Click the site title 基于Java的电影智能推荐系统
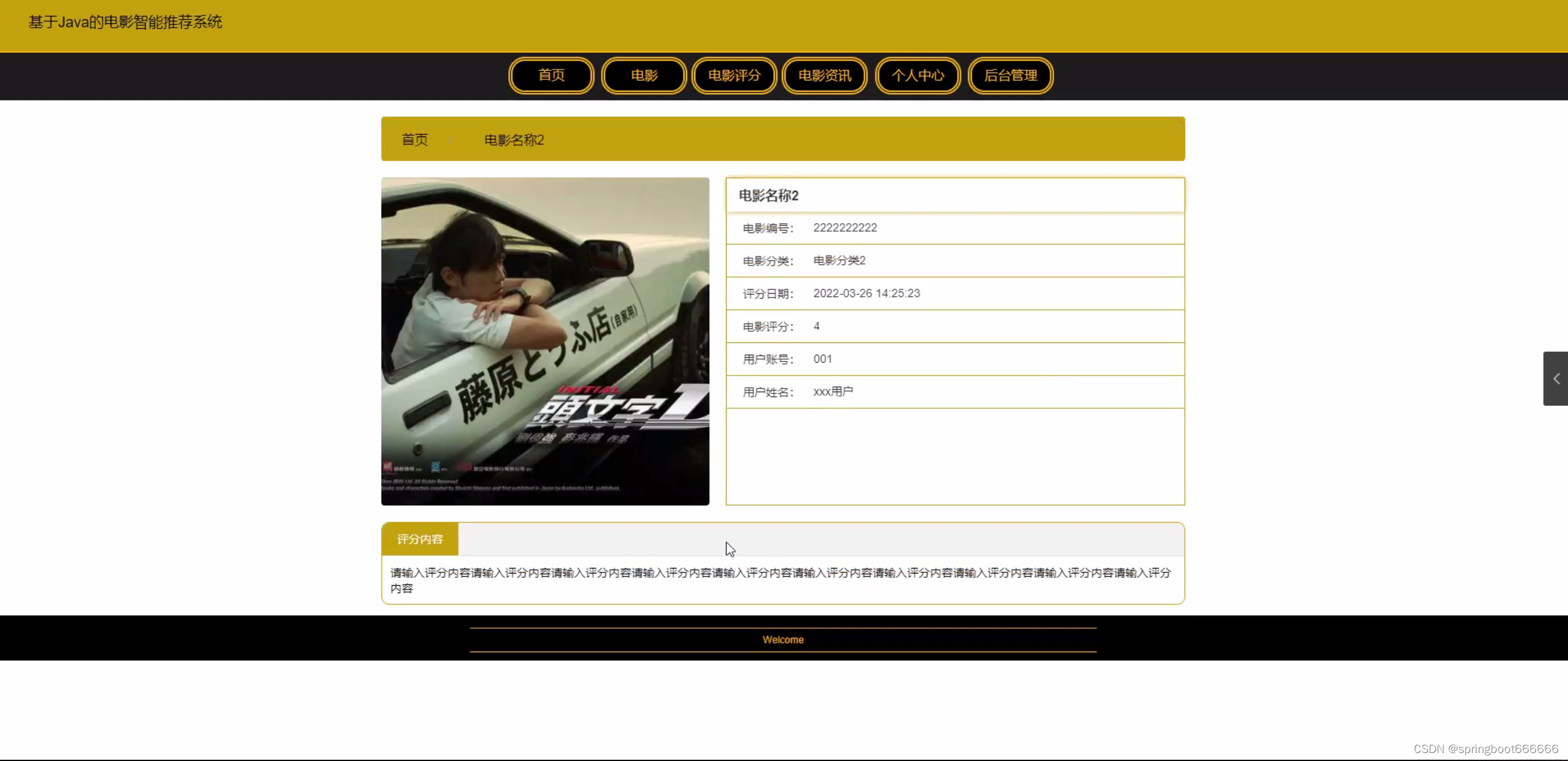Screen dimensions: 1568x761 tap(125, 22)
